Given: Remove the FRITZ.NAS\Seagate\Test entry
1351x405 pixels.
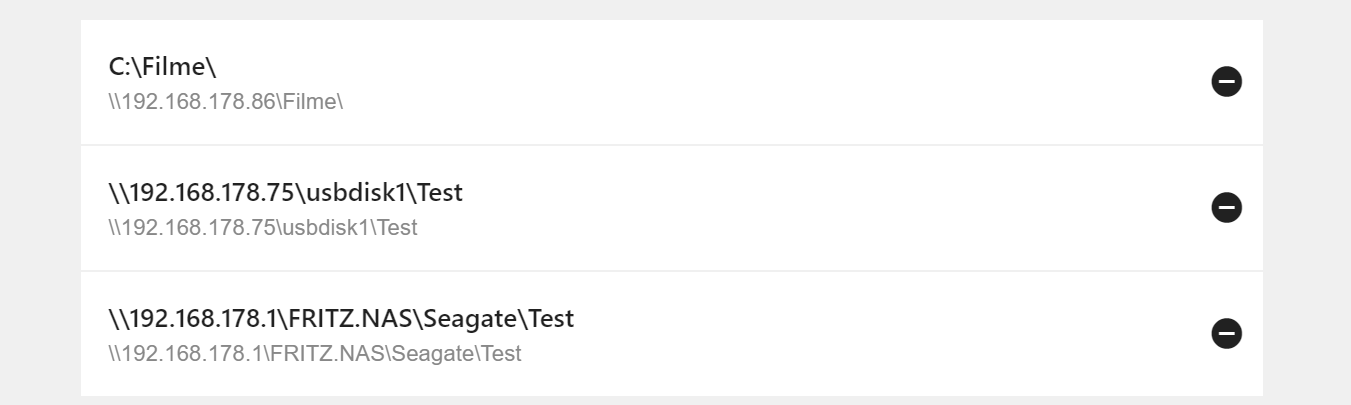Looking at the screenshot, I should pyautogui.click(x=1226, y=333).
